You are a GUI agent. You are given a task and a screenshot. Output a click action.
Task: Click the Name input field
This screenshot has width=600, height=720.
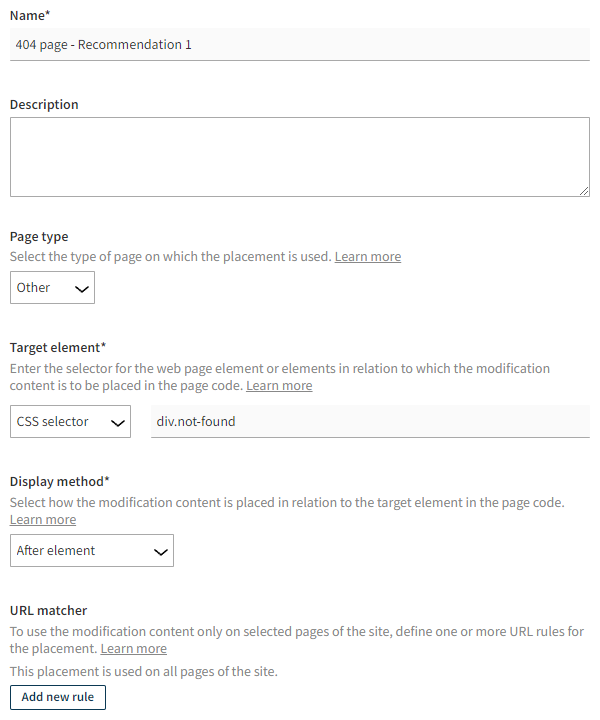point(300,44)
